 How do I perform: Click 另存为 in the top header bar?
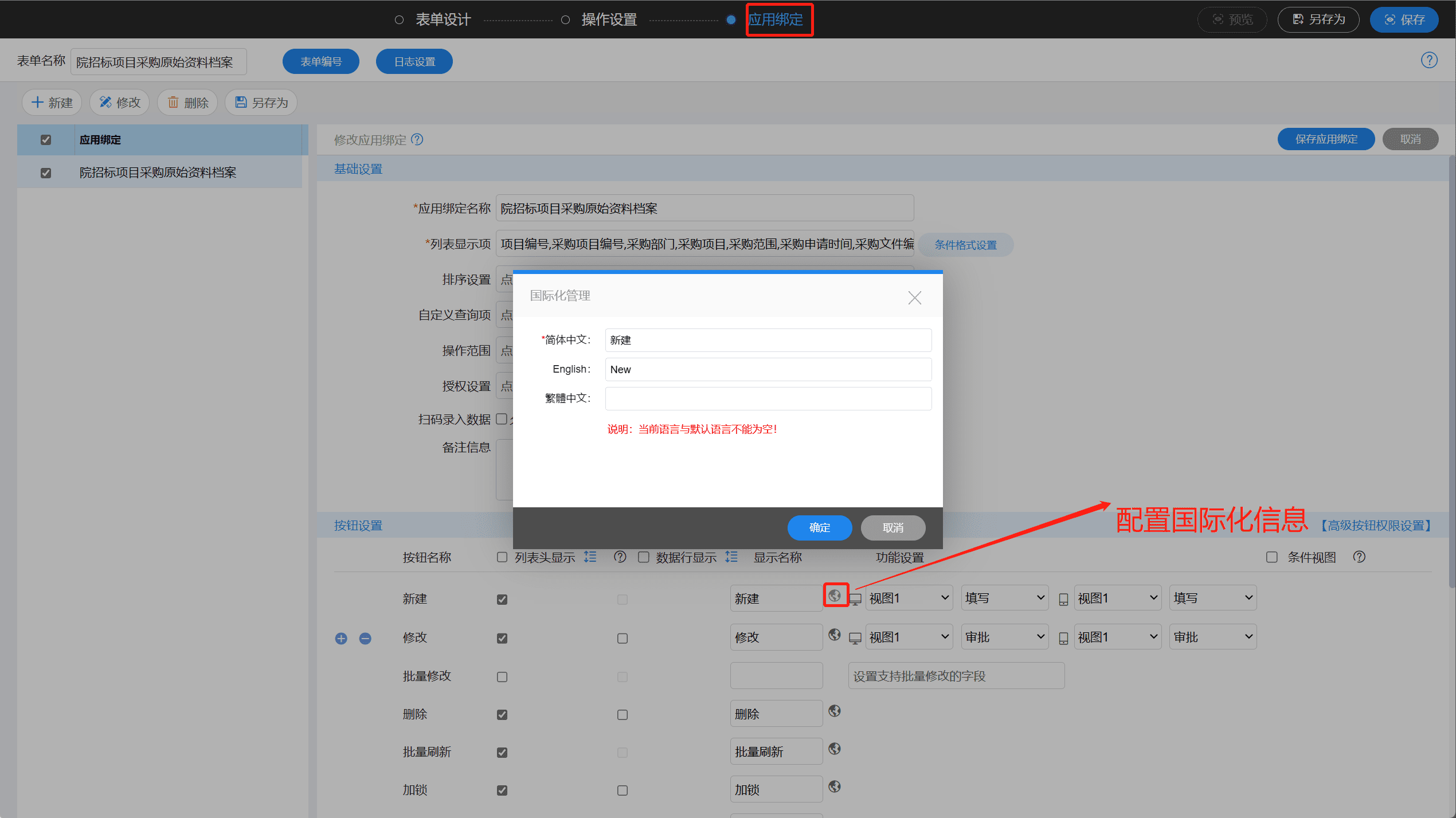click(x=1318, y=20)
